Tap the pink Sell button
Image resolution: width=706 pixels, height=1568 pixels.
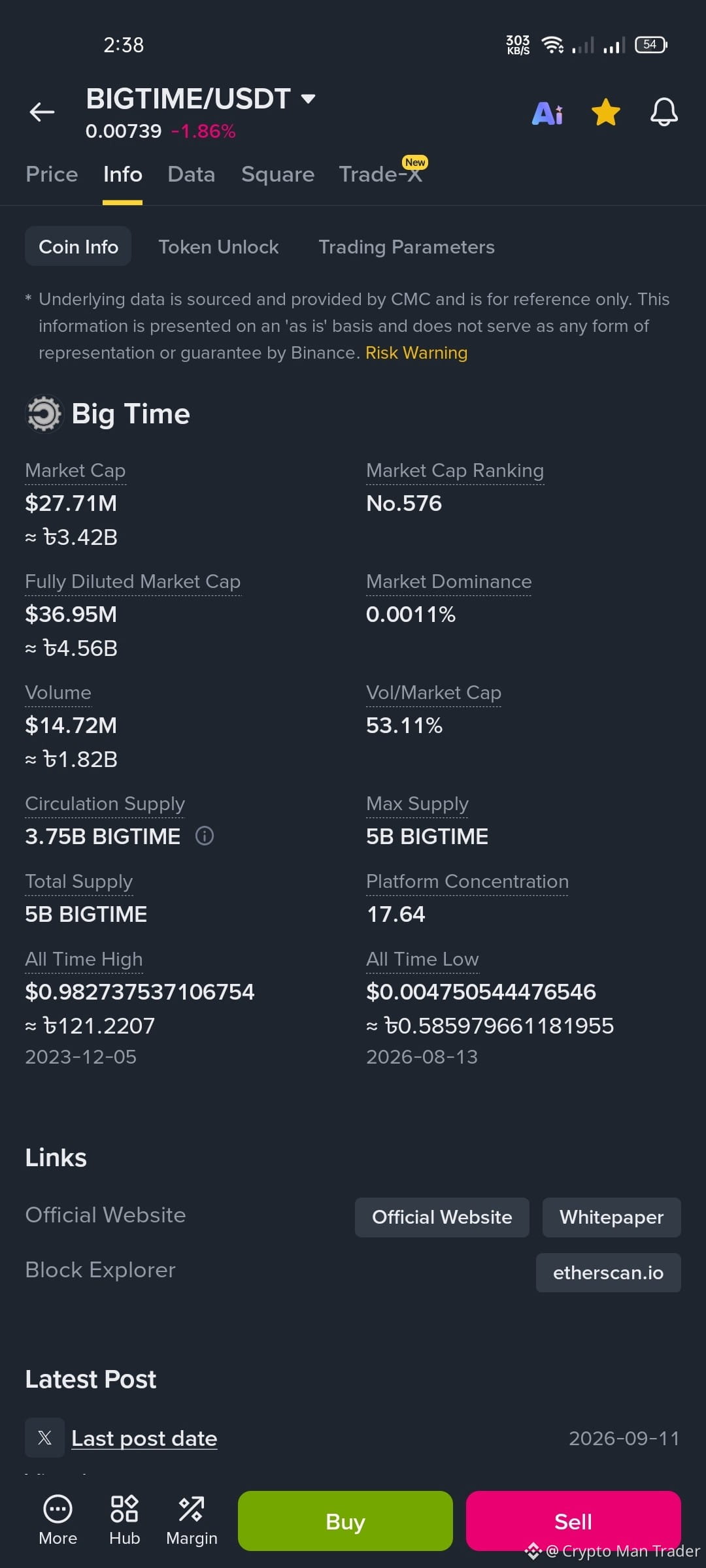(x=573, y=1521)
